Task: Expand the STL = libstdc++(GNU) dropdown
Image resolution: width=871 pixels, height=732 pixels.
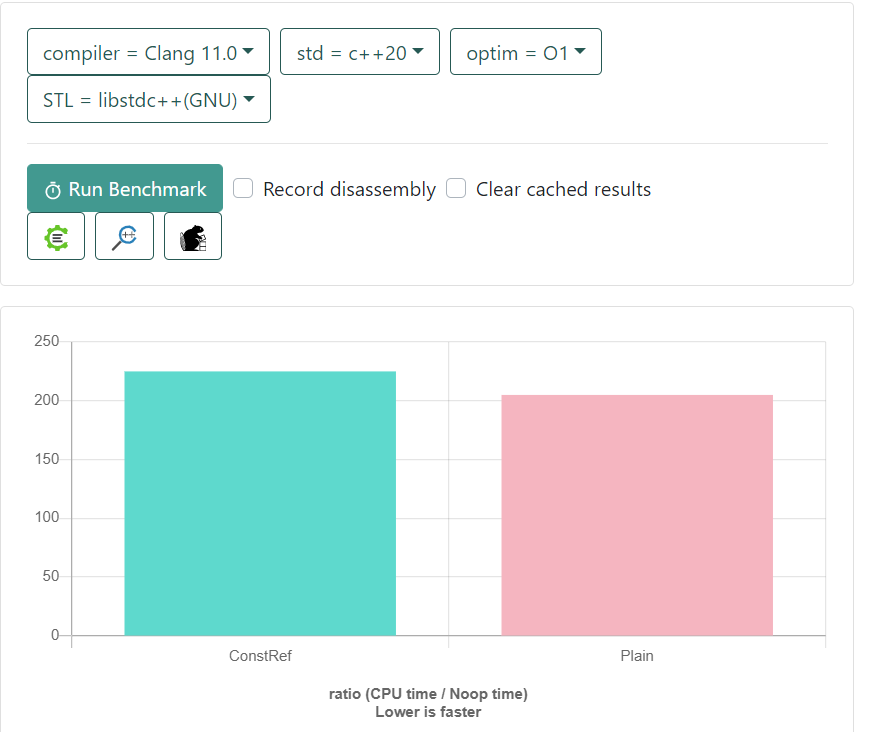Action: (148, 100)
